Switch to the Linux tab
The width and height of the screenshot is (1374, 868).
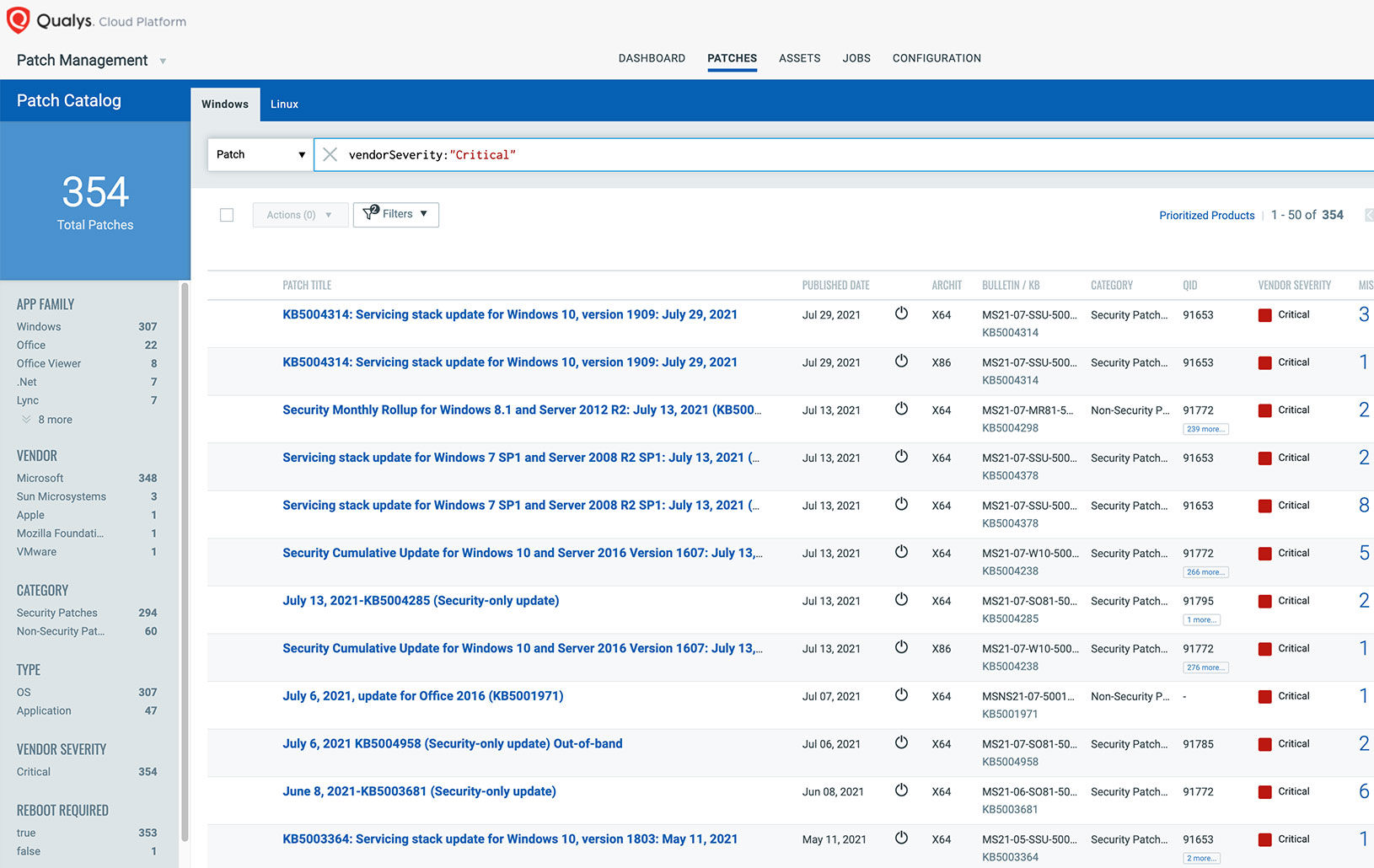(284, 104)
